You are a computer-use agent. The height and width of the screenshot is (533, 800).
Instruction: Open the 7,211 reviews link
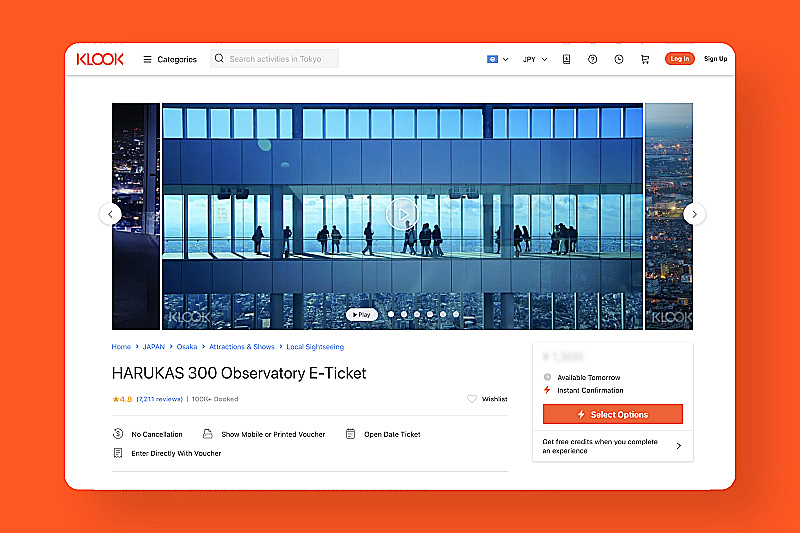[x=160, y=399]
